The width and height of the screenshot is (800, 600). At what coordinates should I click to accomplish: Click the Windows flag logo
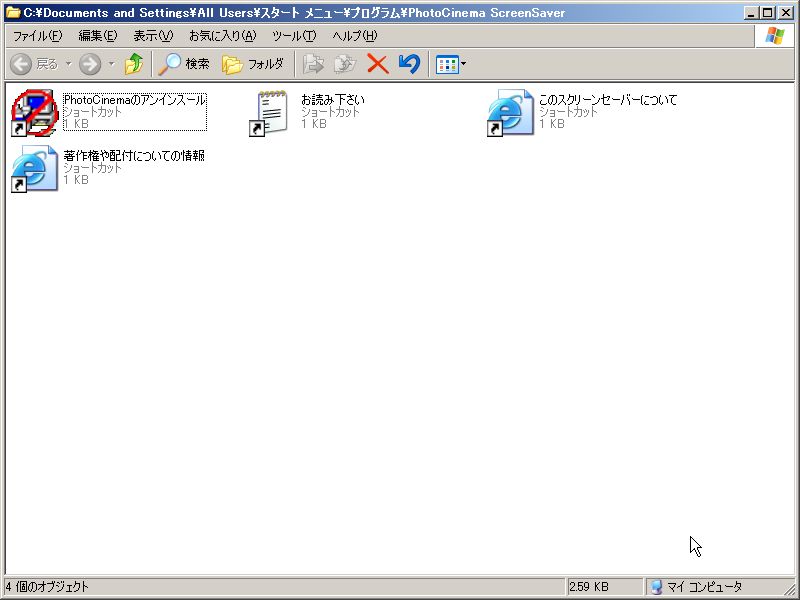pyautogui.click(x=774, y=36)
